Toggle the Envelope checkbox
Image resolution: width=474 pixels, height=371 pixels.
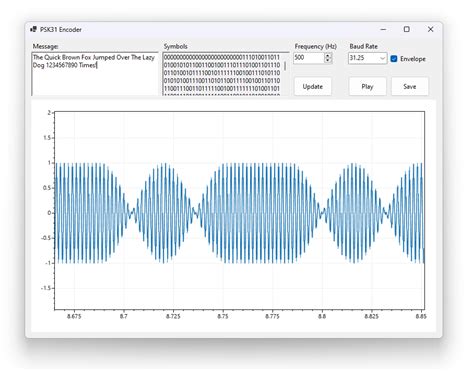(x=394, y=59)
